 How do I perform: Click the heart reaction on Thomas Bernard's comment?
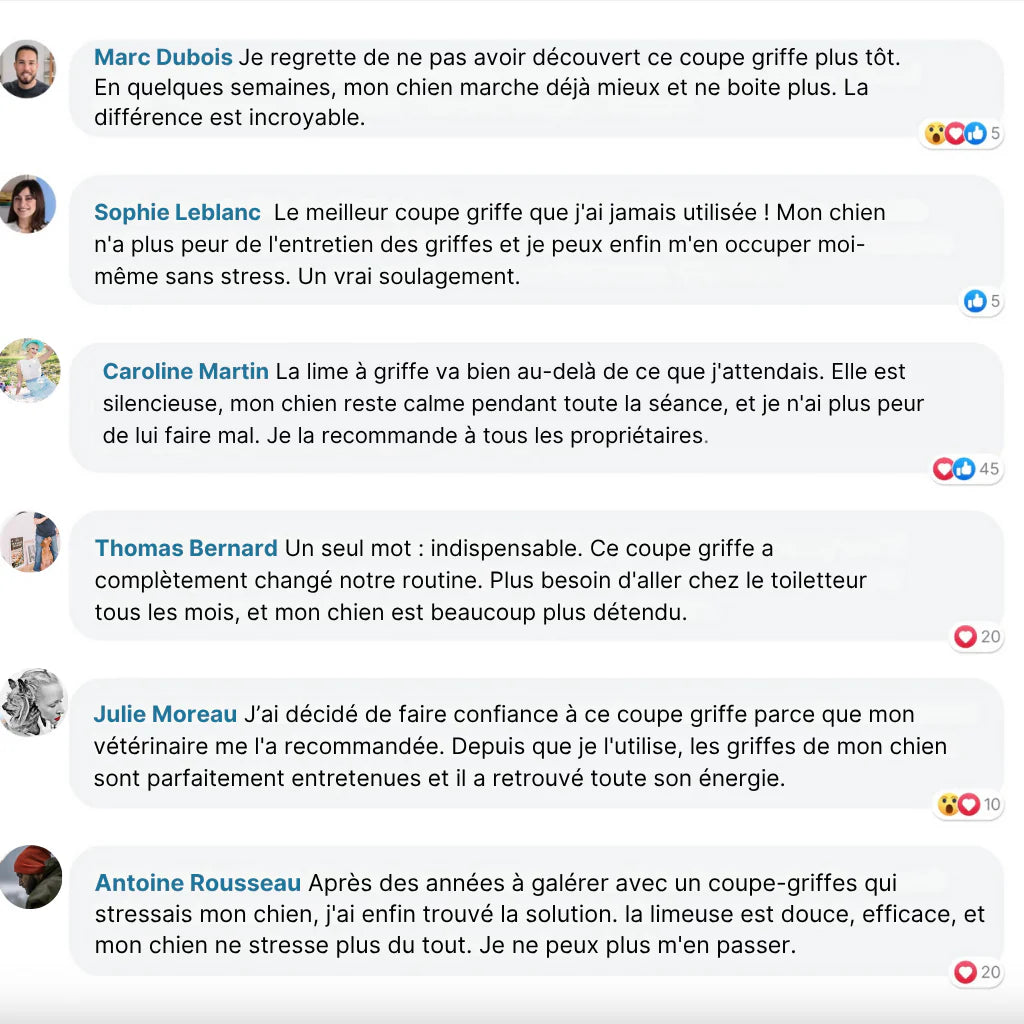coord(965,636)
